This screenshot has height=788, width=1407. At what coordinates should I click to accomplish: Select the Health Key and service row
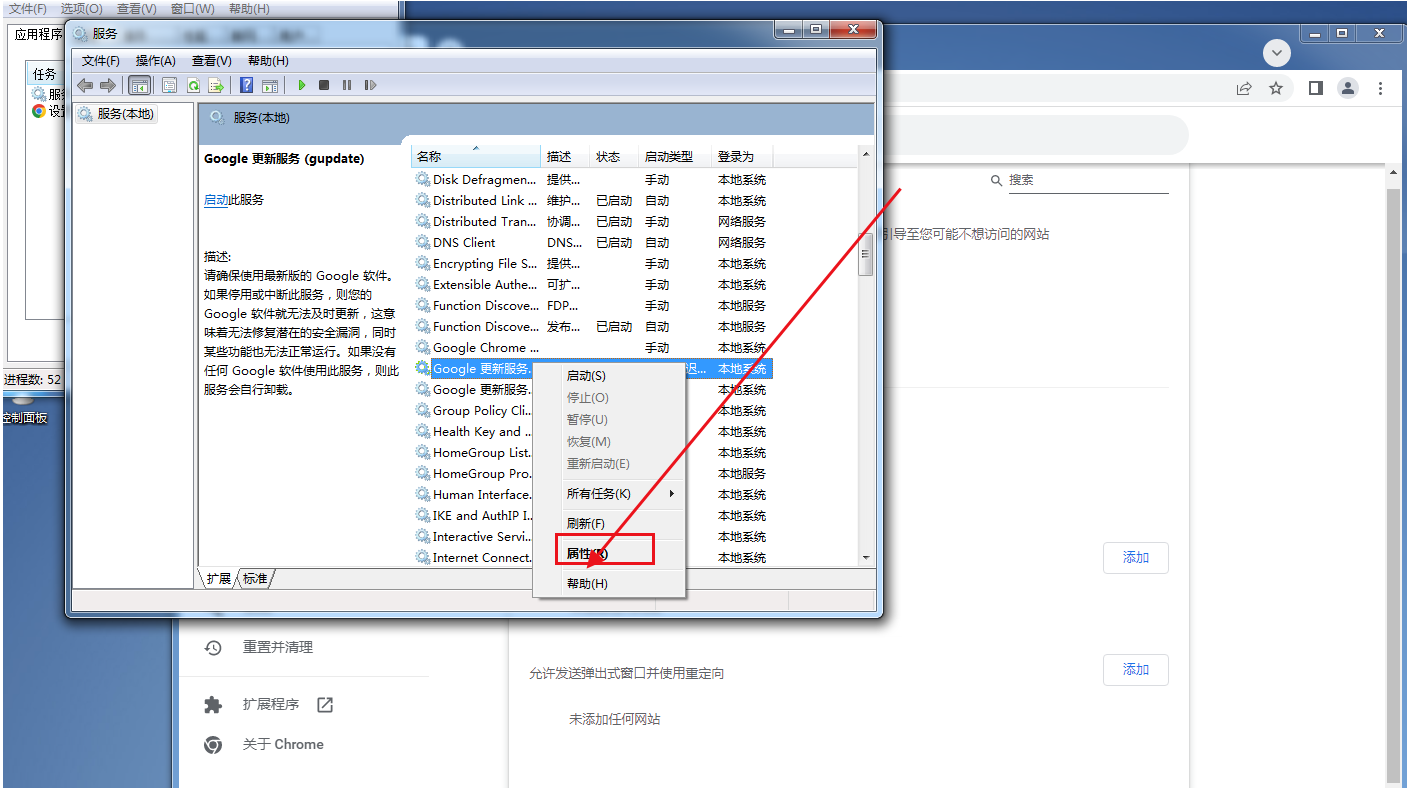click(x=592, y=432)
